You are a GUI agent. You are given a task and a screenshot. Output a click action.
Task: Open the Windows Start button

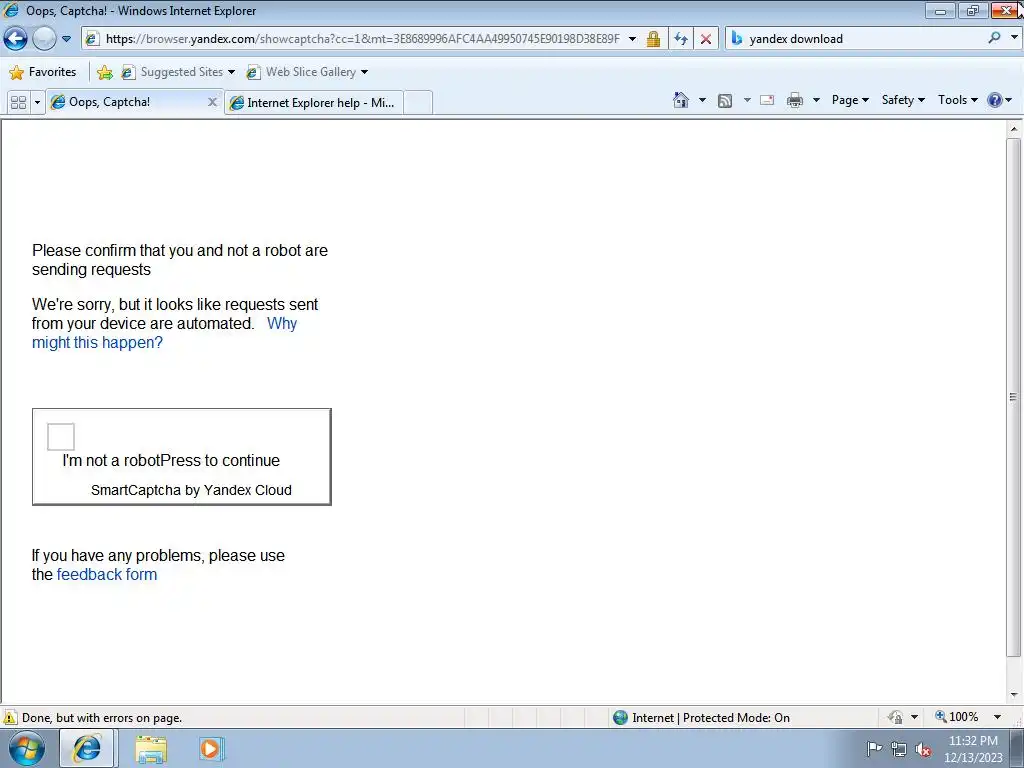point(27,748)
